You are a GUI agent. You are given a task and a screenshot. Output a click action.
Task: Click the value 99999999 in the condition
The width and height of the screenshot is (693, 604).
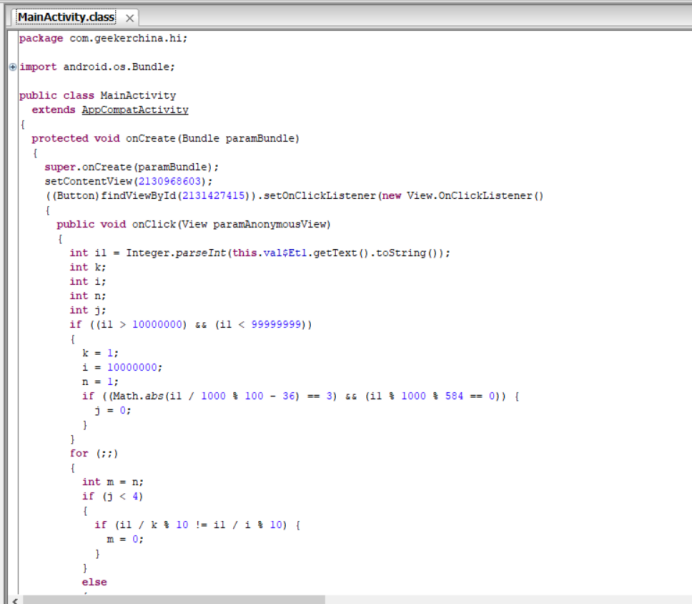coord(276,325)
